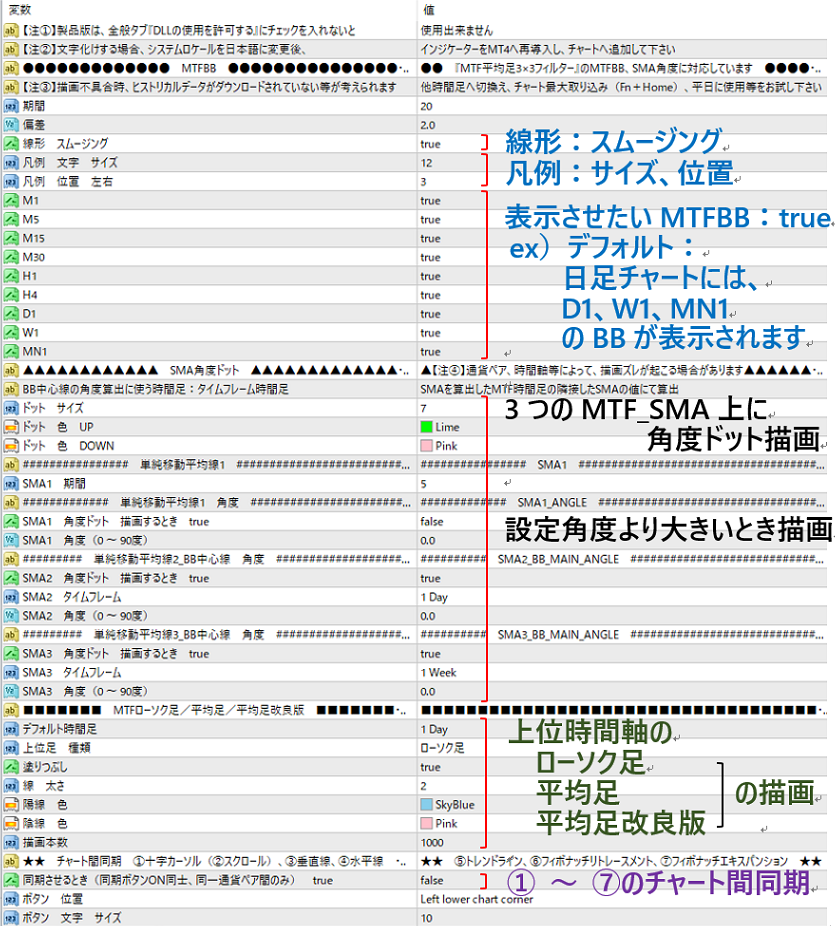Screen dimensions: 835x926
Task: Select the BB中心線の角度算出 row
Action: pyautogui.click(x=415, y=389)
